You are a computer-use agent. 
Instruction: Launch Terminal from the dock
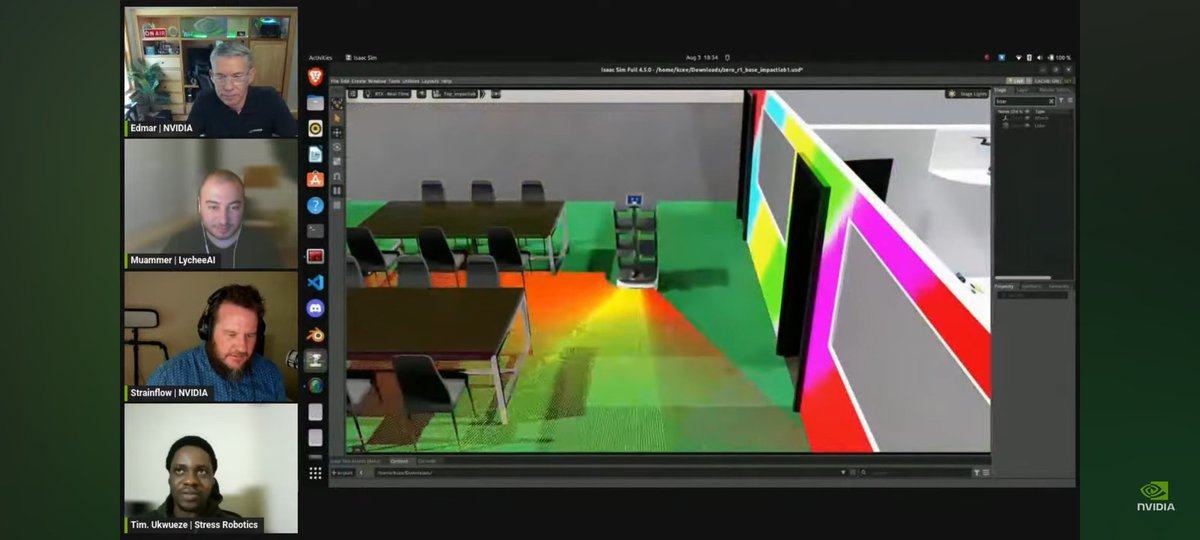315,230
